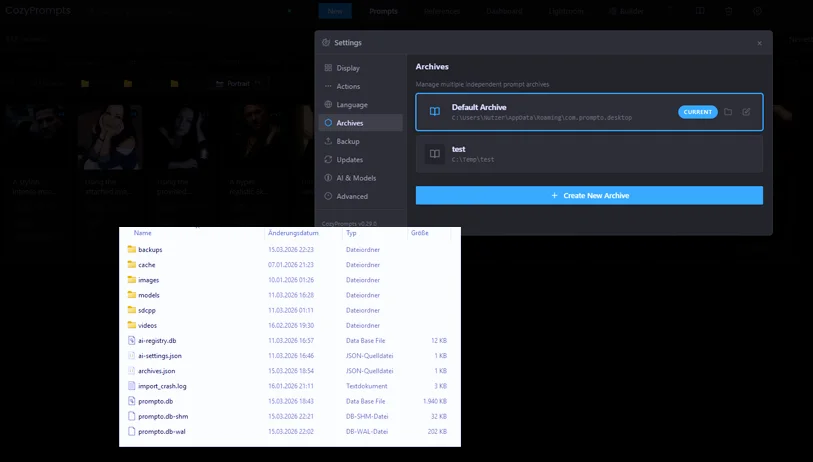
Task: Click the CURRENT badge on Default Archive
Action: point(697,112)
